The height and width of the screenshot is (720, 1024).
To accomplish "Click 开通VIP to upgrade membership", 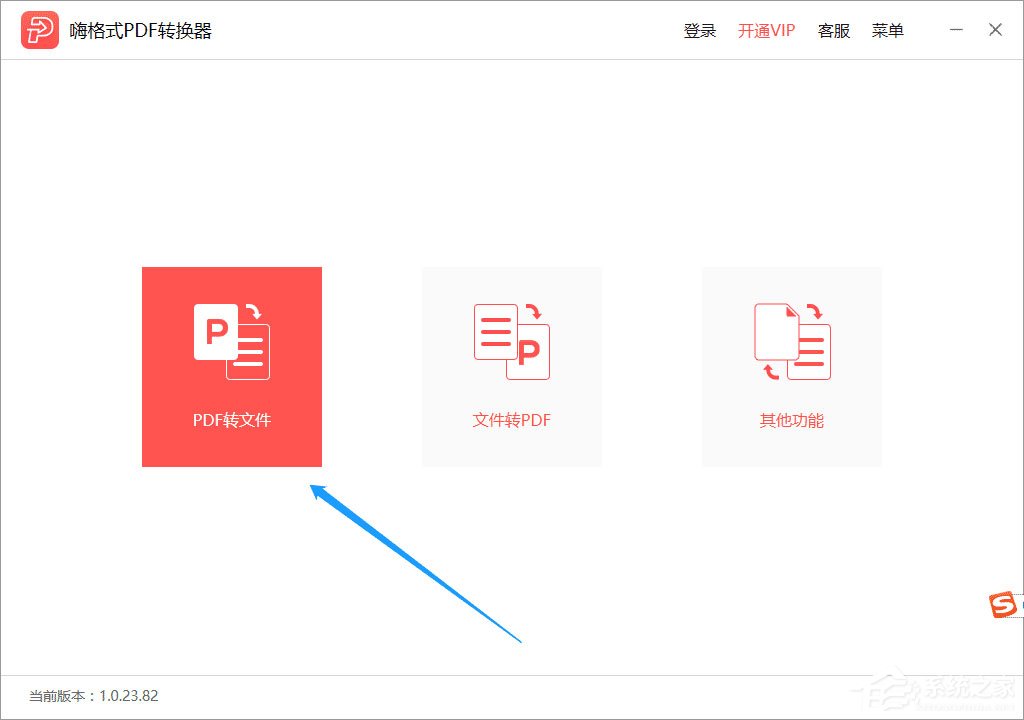I will [766, 30].
